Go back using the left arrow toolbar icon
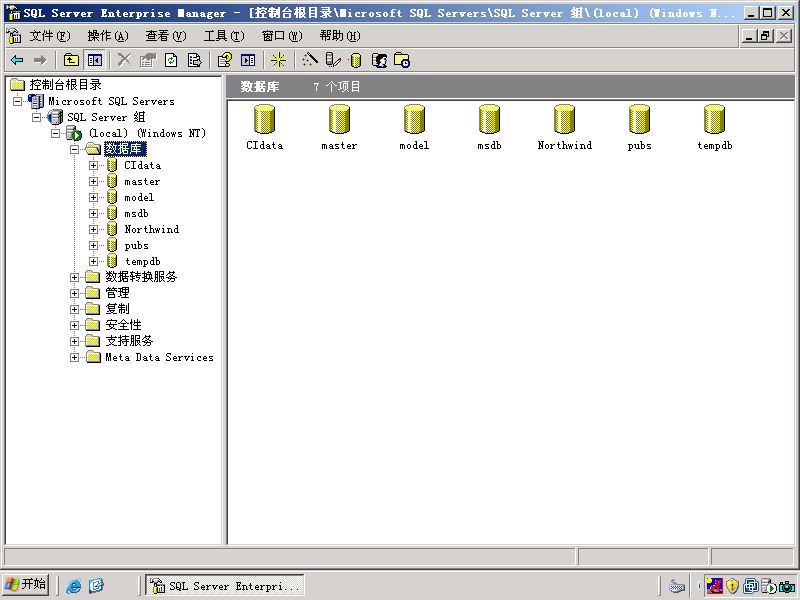Screen dimensions: 800x600 click(x=17, y=60)
